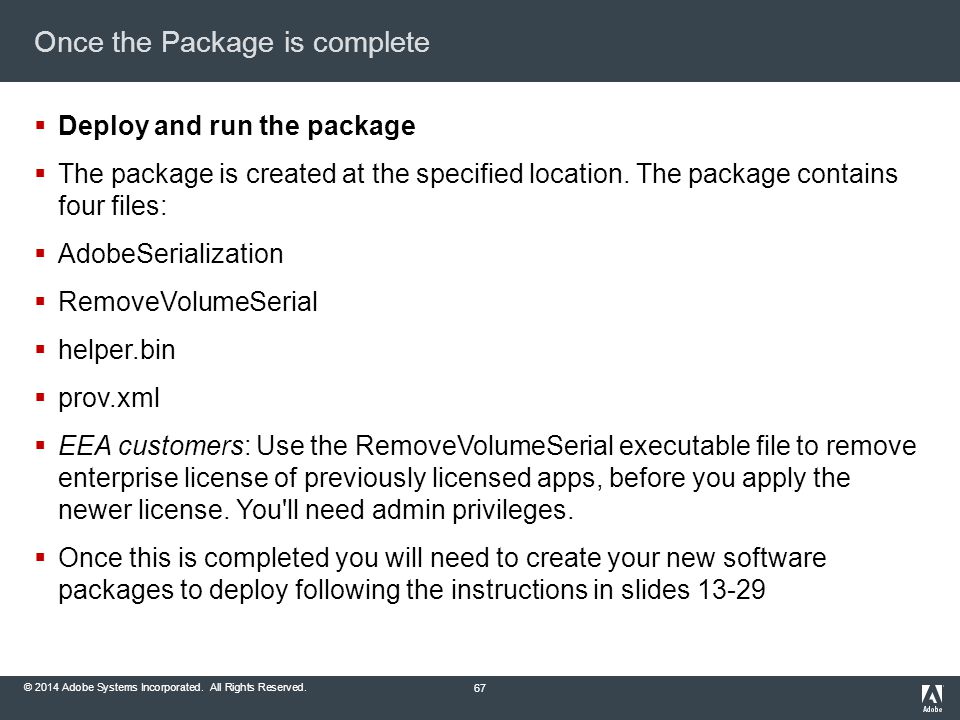
Task: Click the RemoveVolumeSerial list item
Action: [187, 302]
